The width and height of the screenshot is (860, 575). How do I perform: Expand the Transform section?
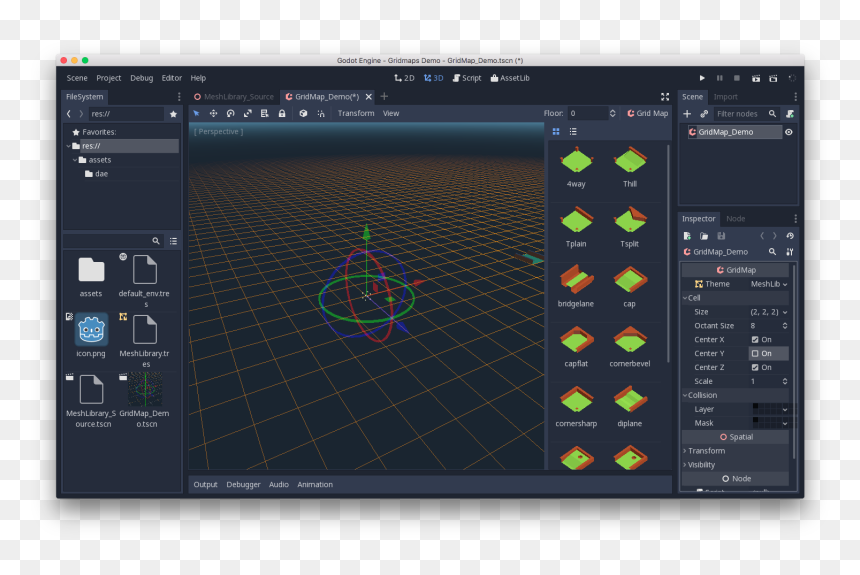735,450
